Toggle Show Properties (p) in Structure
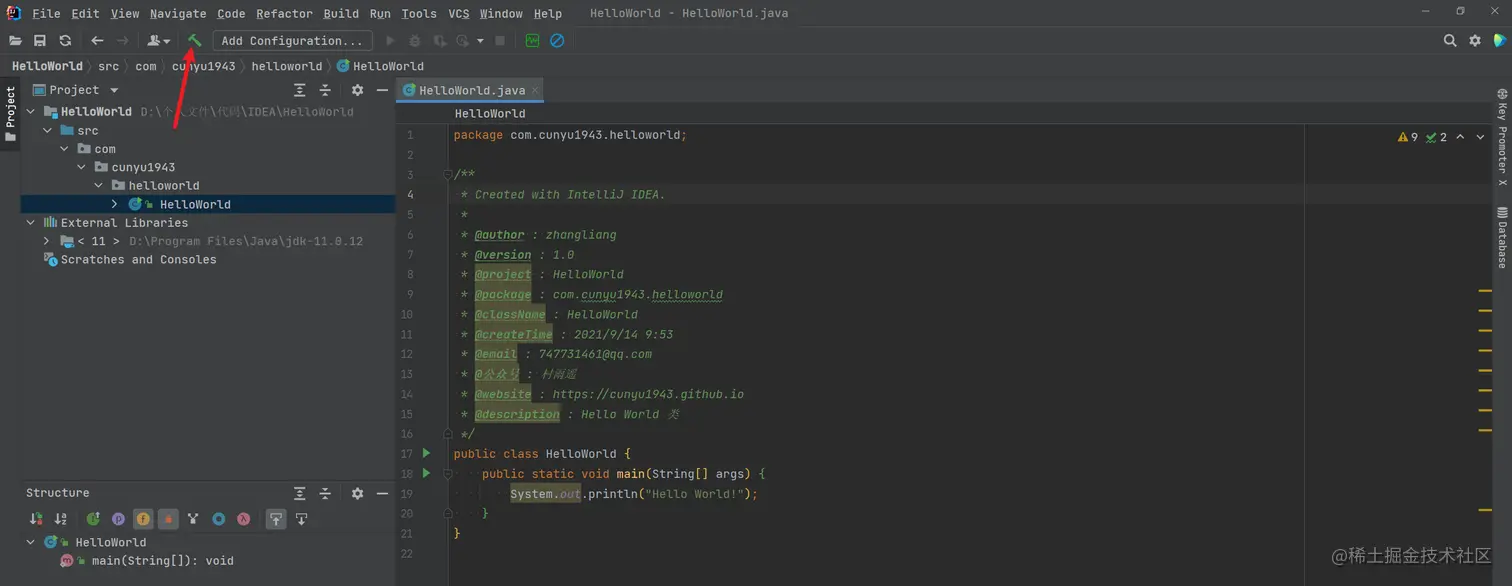The image size is (1512, 586). [118, 519]
